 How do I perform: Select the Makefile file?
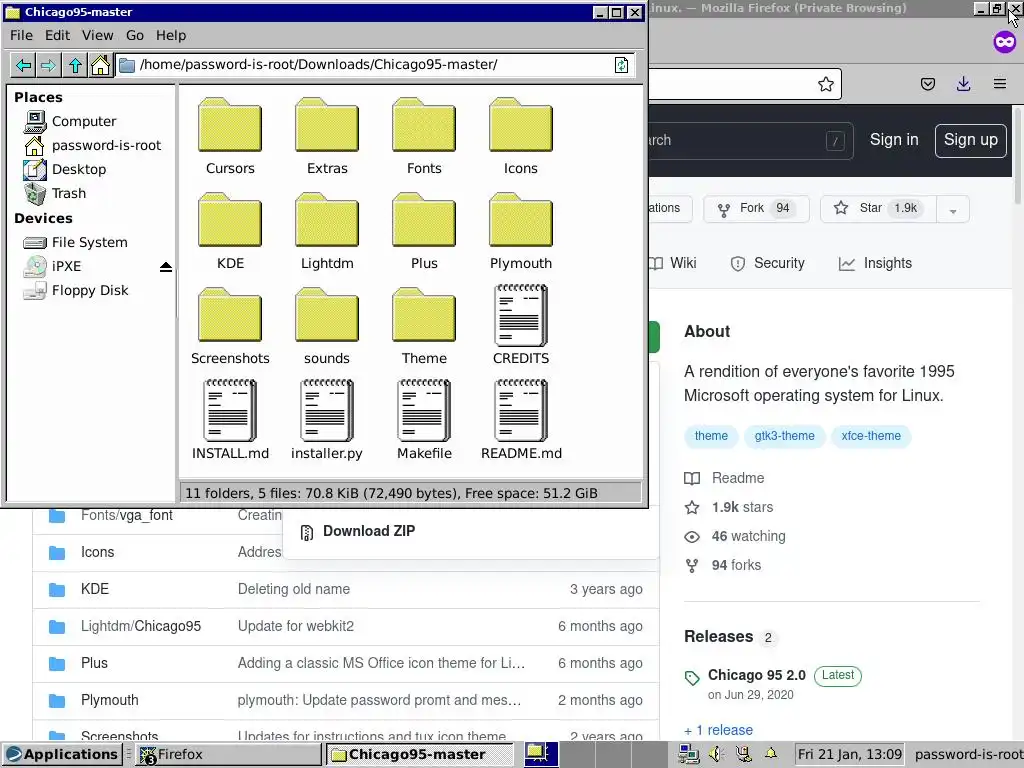tap(424, 420)
